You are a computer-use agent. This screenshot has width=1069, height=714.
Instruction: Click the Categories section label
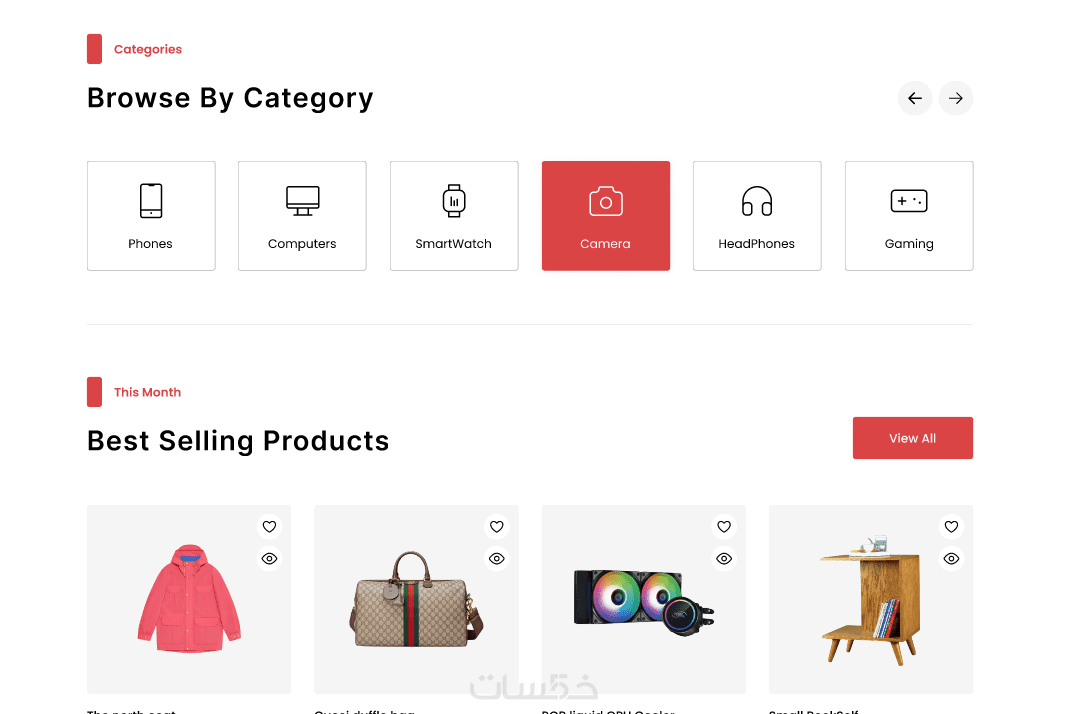pyautogui.click(x=148, y=49)
